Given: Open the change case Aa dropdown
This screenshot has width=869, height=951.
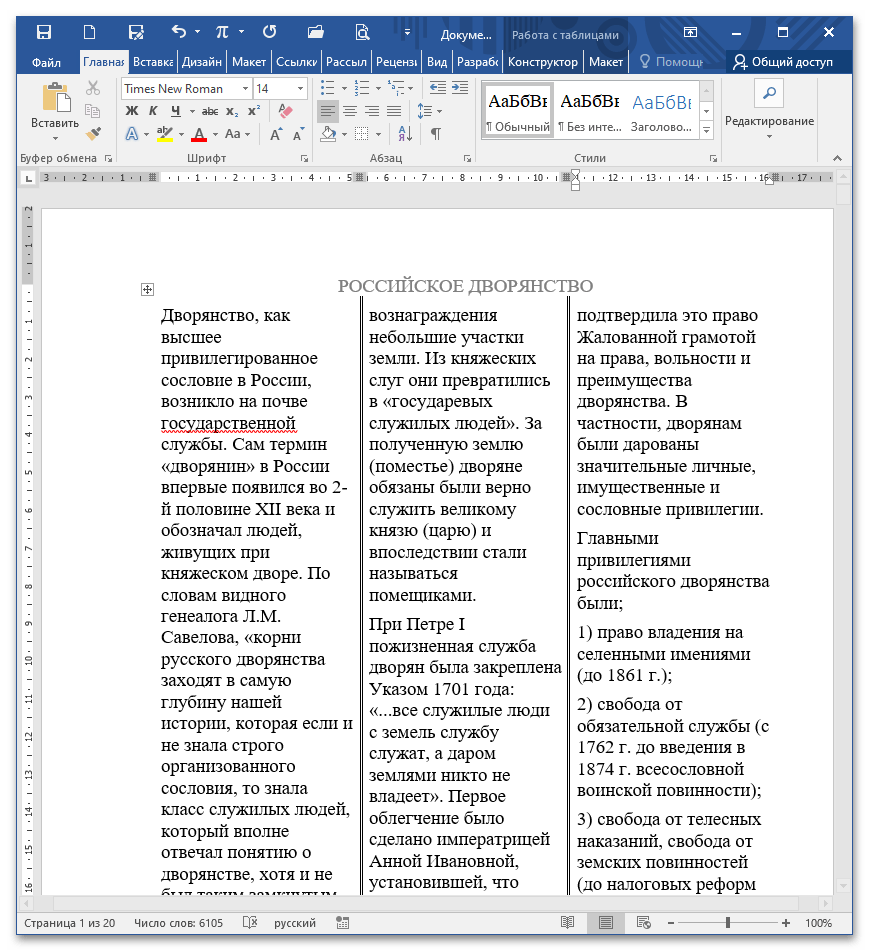Looking at the screenshot, I should click(237, 134).
